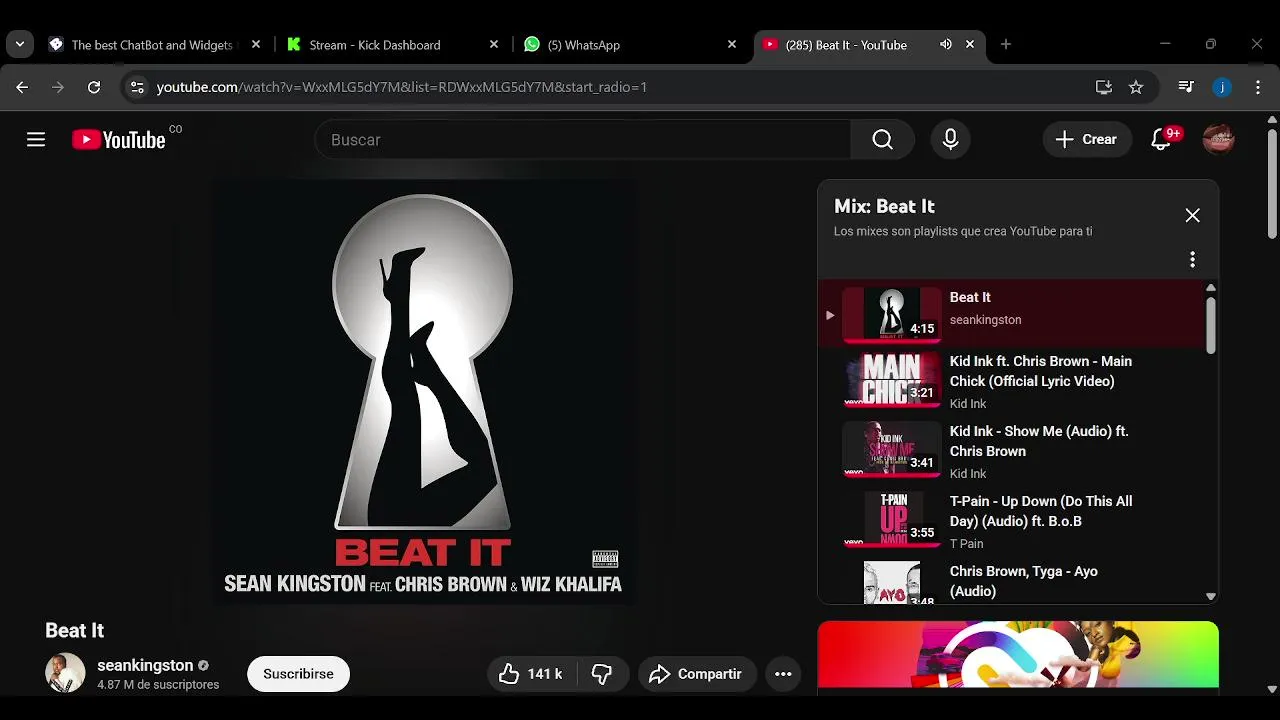
Task: Switch to The best ChatBot and Widgets tab
Action: pyautogui.click(x=155, y=45)
